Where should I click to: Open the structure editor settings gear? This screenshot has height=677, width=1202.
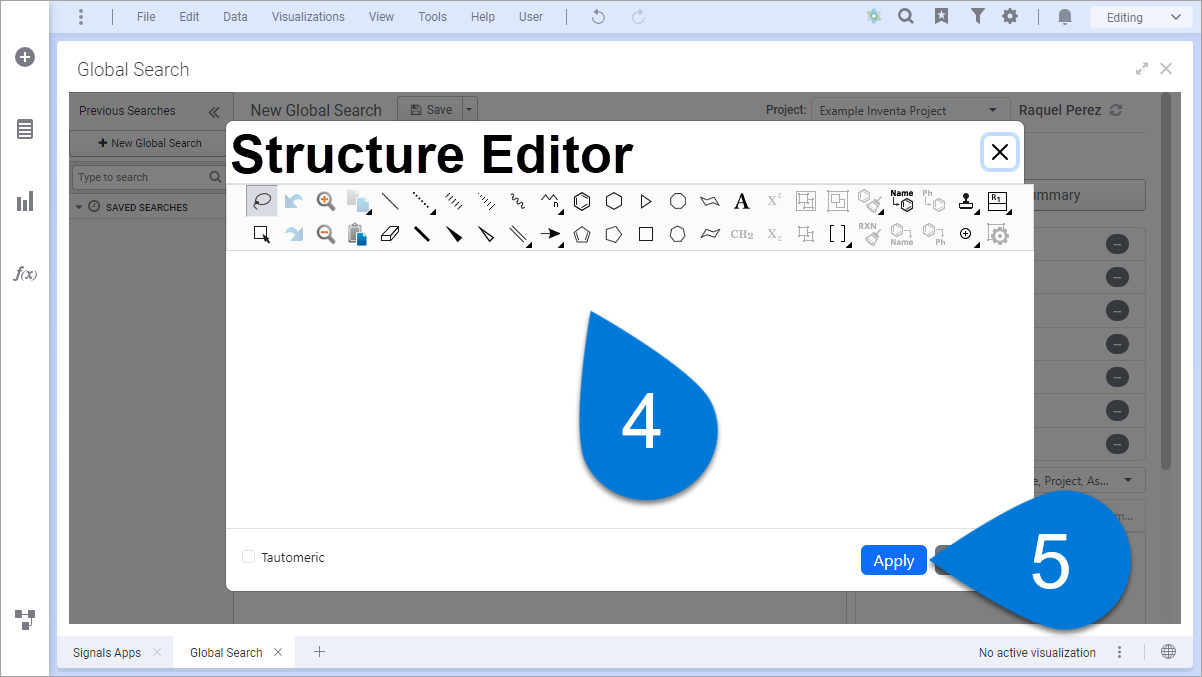[998, 234]
